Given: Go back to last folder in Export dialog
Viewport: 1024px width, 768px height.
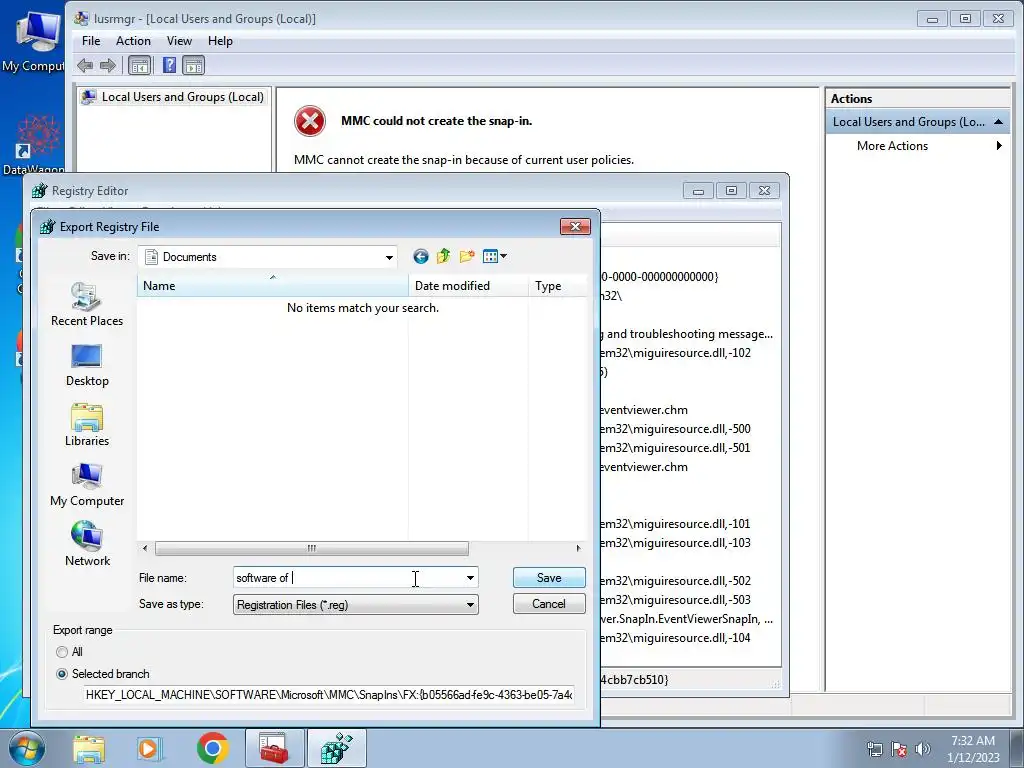Looking at the screenshot, I should tap(421, 257).
